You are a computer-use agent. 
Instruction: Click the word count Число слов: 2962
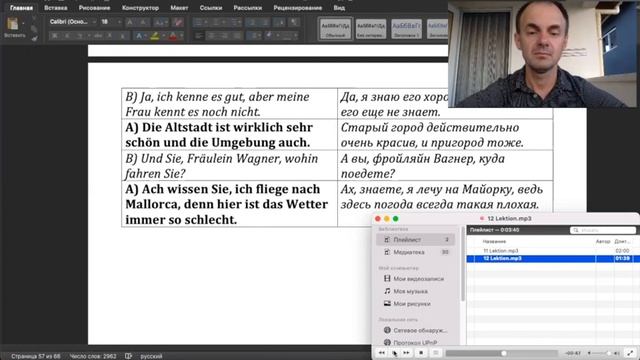coord(93,356)
